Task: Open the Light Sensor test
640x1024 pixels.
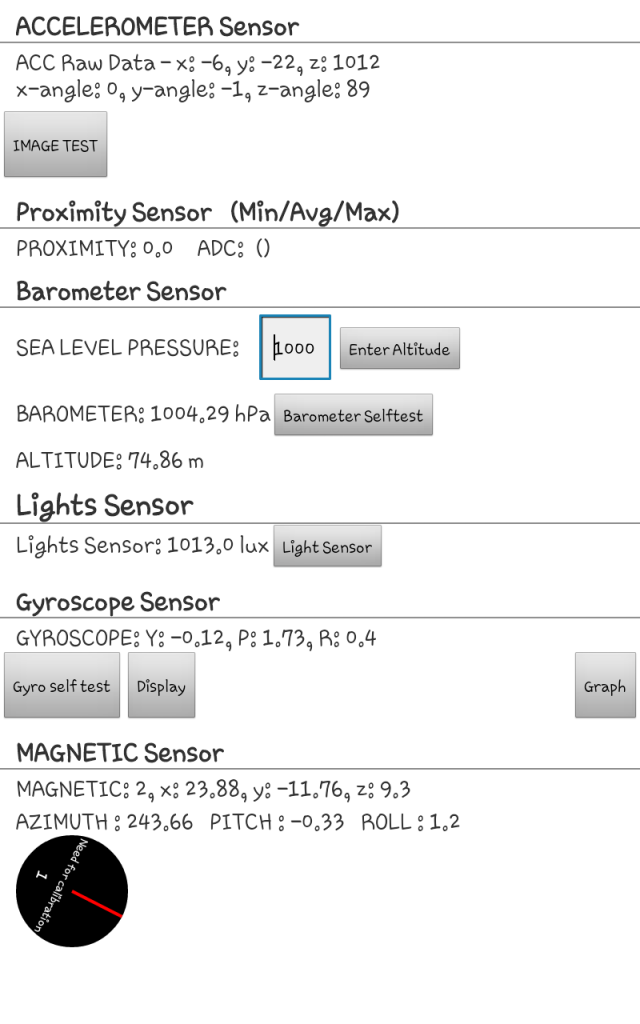Action: (x=327, y=546)
